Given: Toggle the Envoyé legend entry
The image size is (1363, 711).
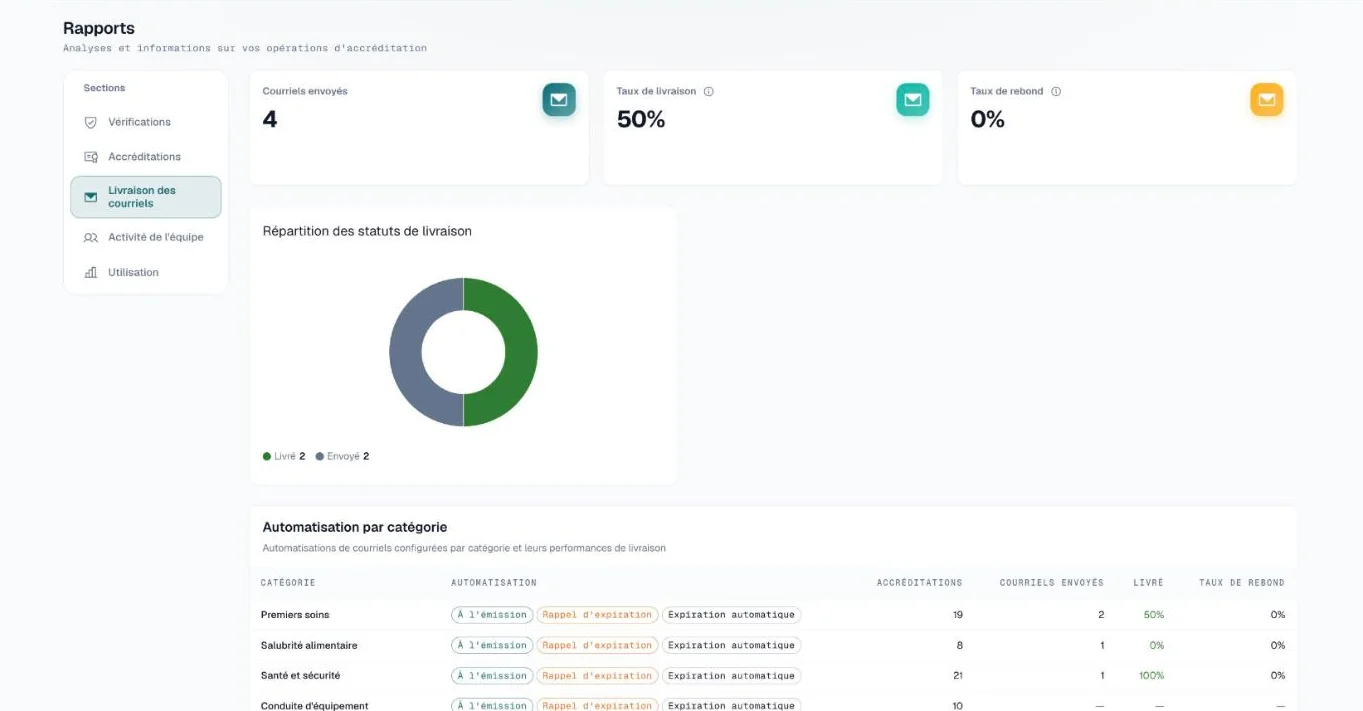Looking at the screenshot, I should click(x=342, y=456).
